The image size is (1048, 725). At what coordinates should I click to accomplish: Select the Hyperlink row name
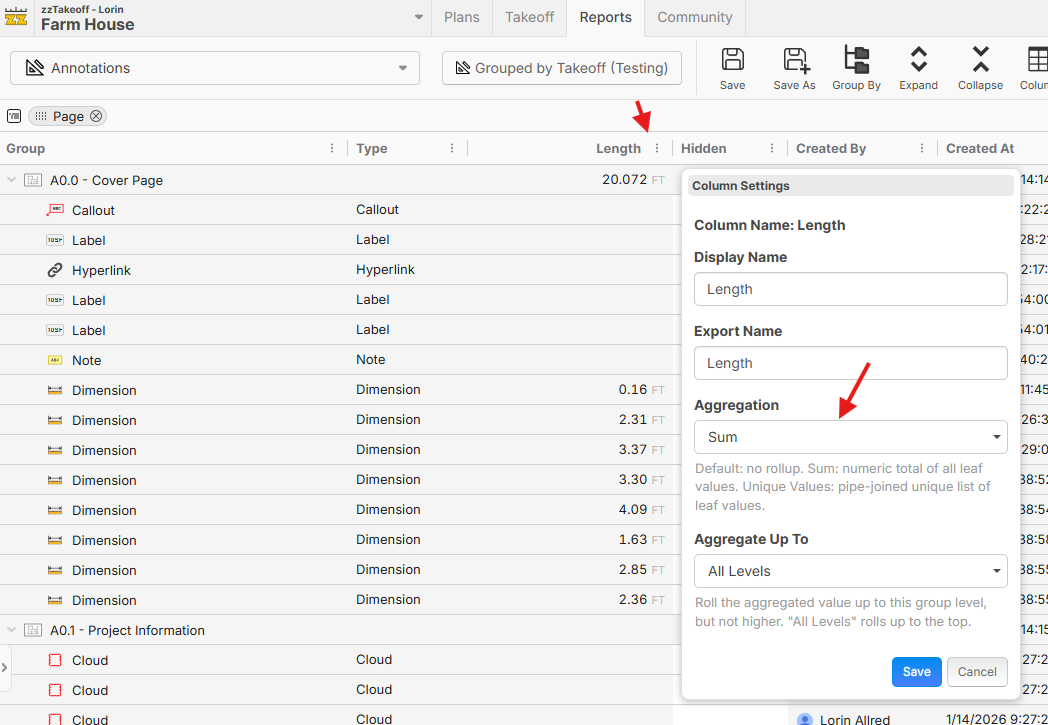[101, 270]
